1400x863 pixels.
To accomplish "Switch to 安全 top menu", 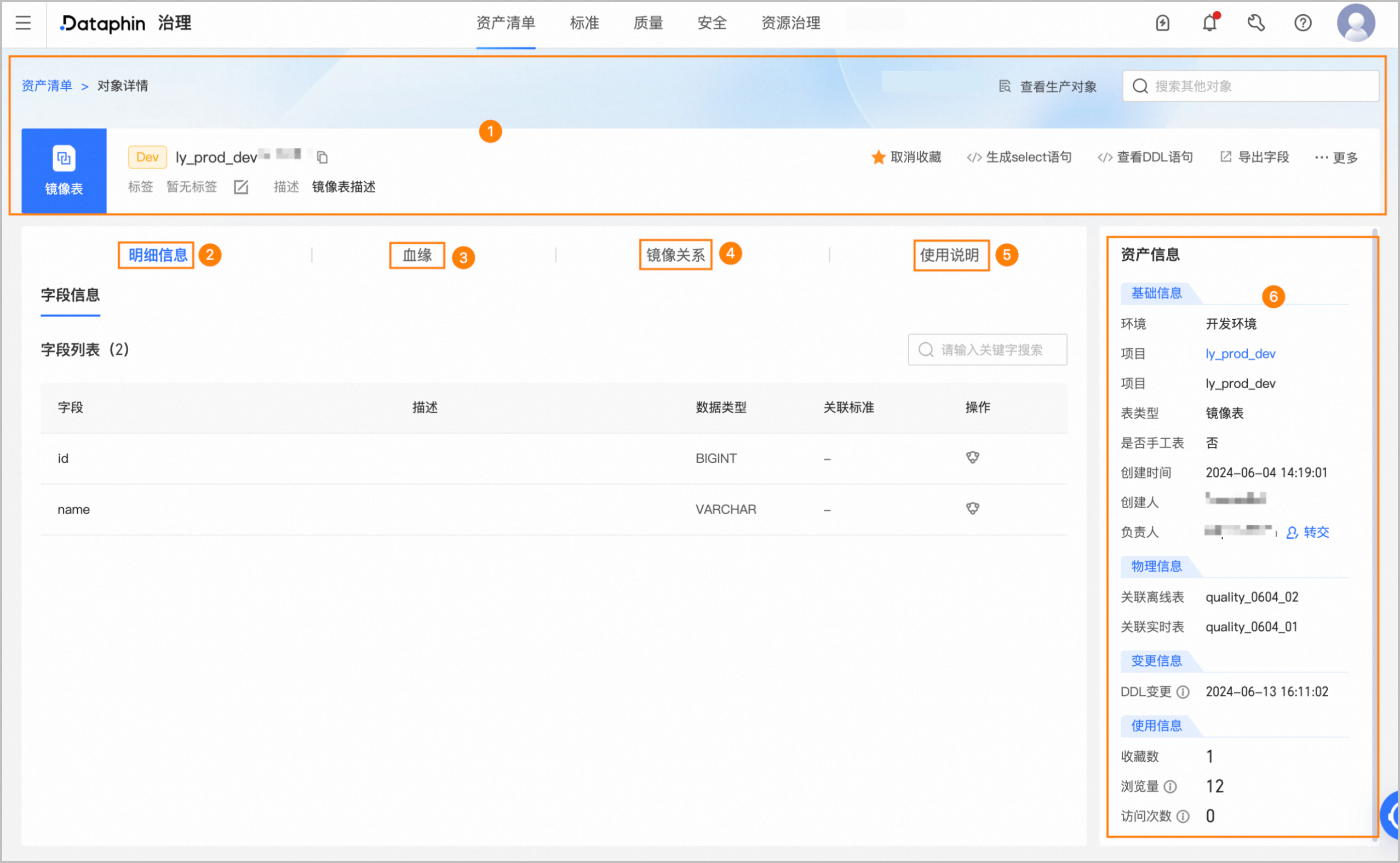I will click(712, 24).
